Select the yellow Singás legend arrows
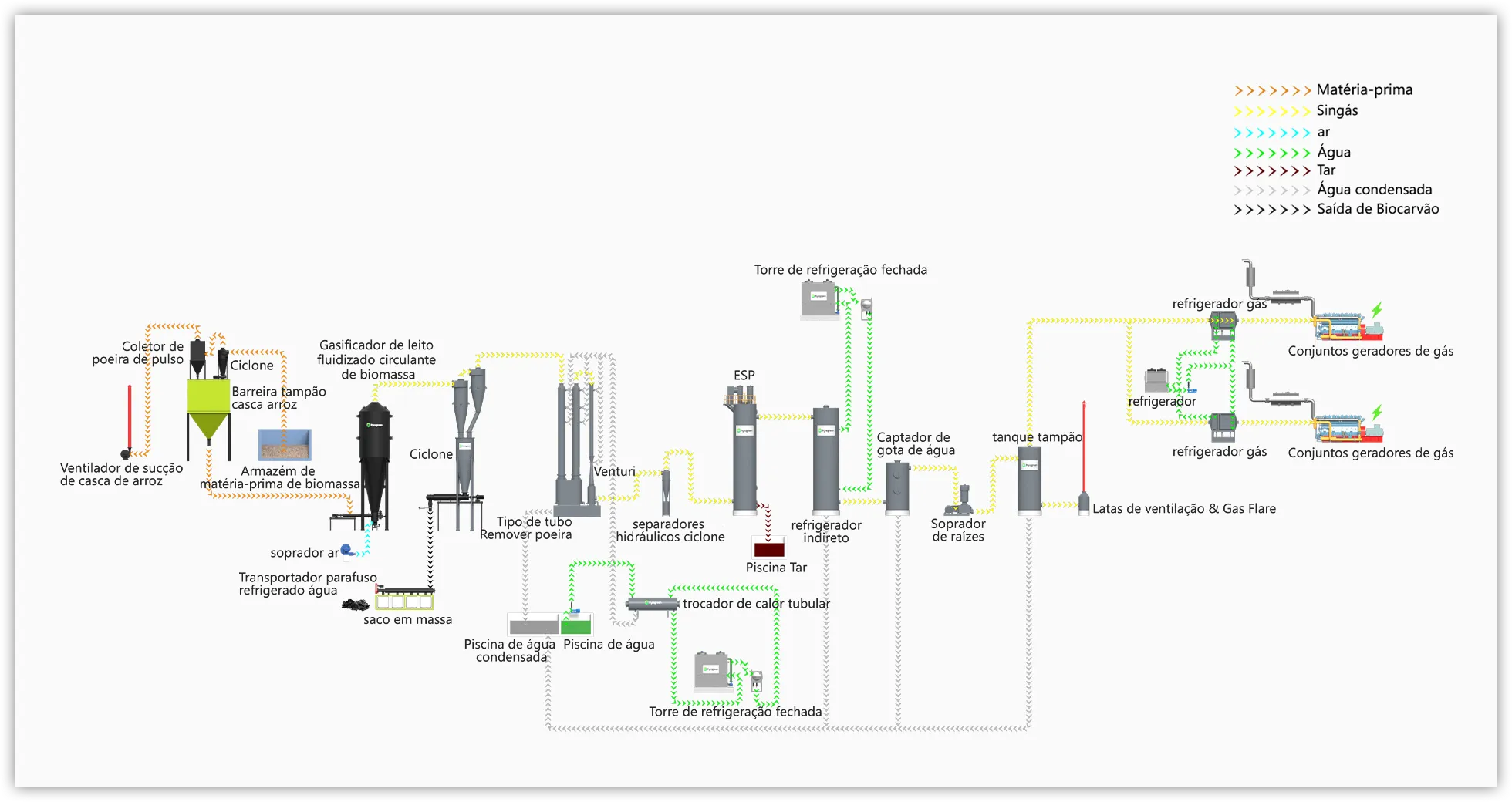Viewport: 1512px width, 802px height. 1272,111
